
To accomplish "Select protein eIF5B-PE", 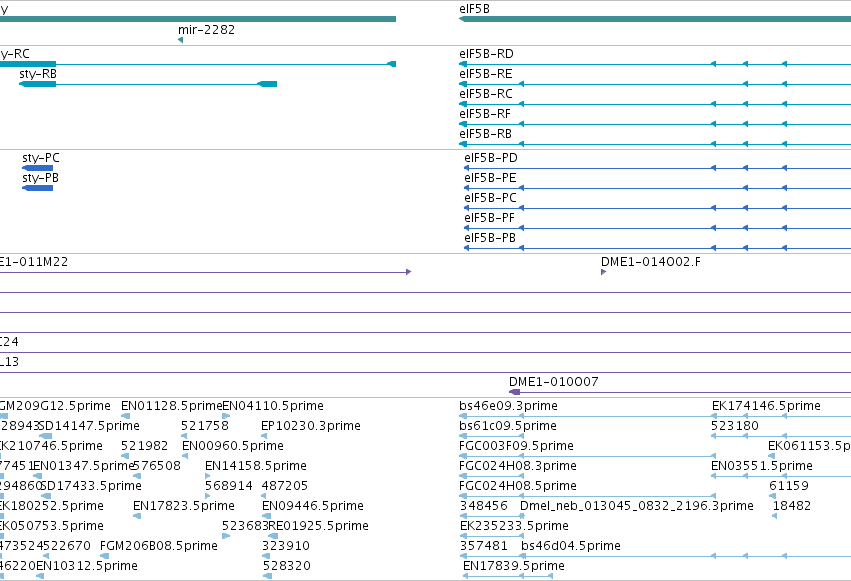I will point(490,178).
